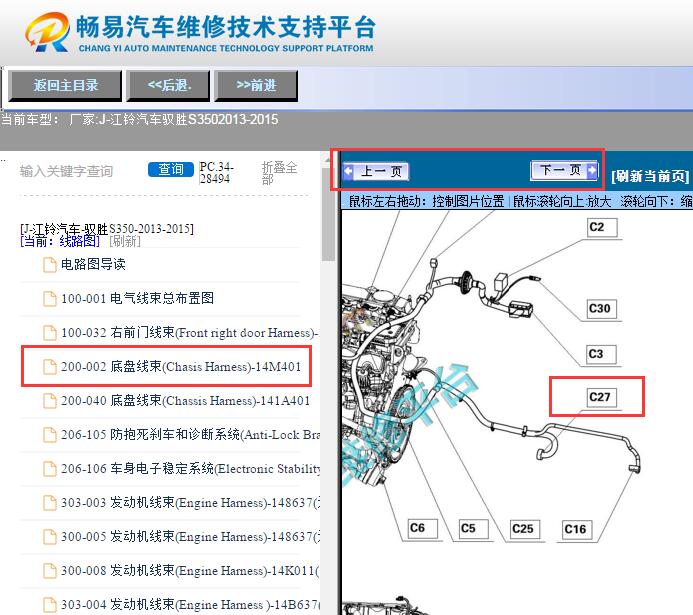693x615 pixels.
Task: Open 200-040 底盘线束 141A401 entry
Action: (x=185, y=400)
